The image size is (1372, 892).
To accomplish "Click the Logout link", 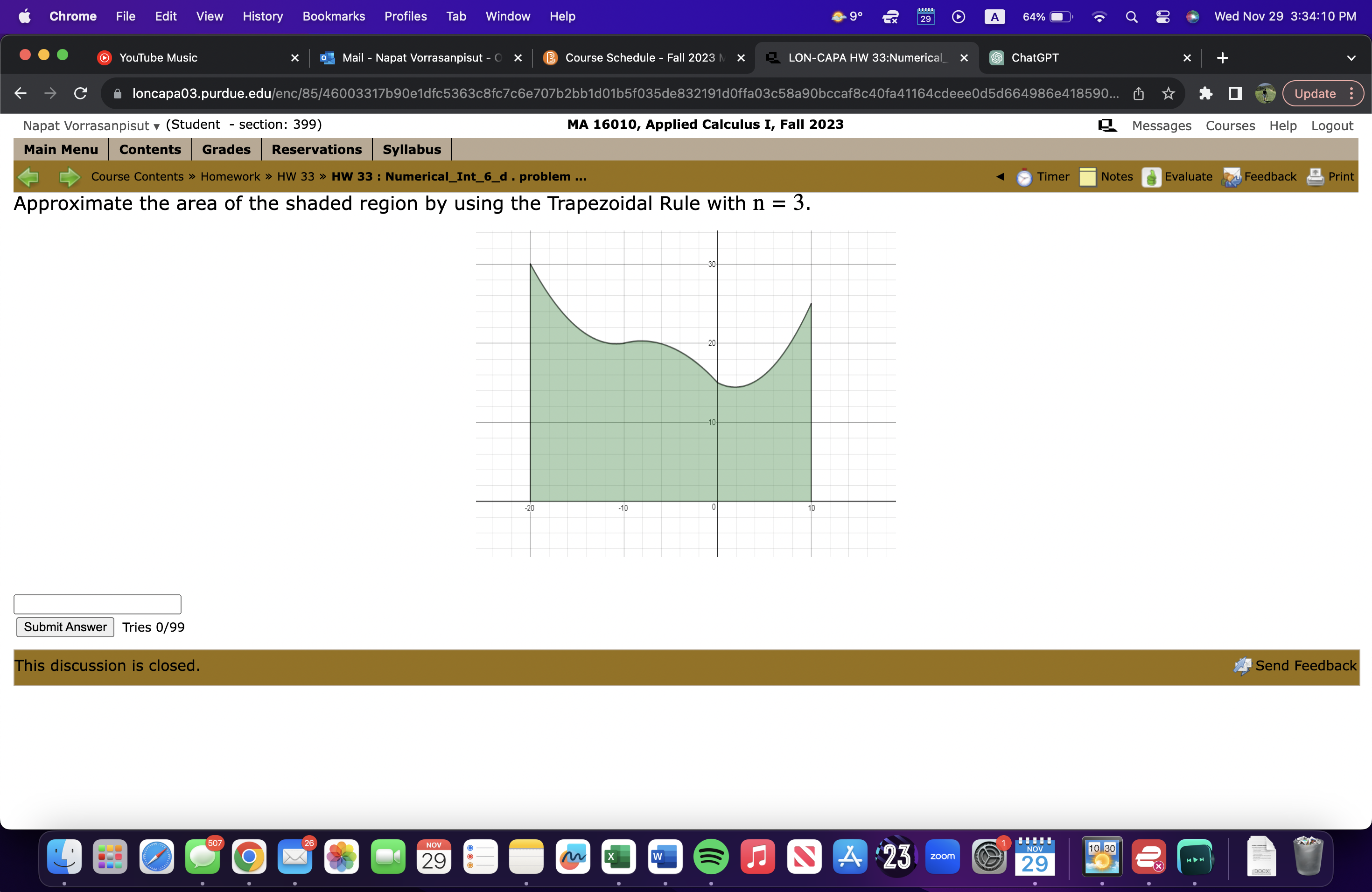I will (1332, 125).
